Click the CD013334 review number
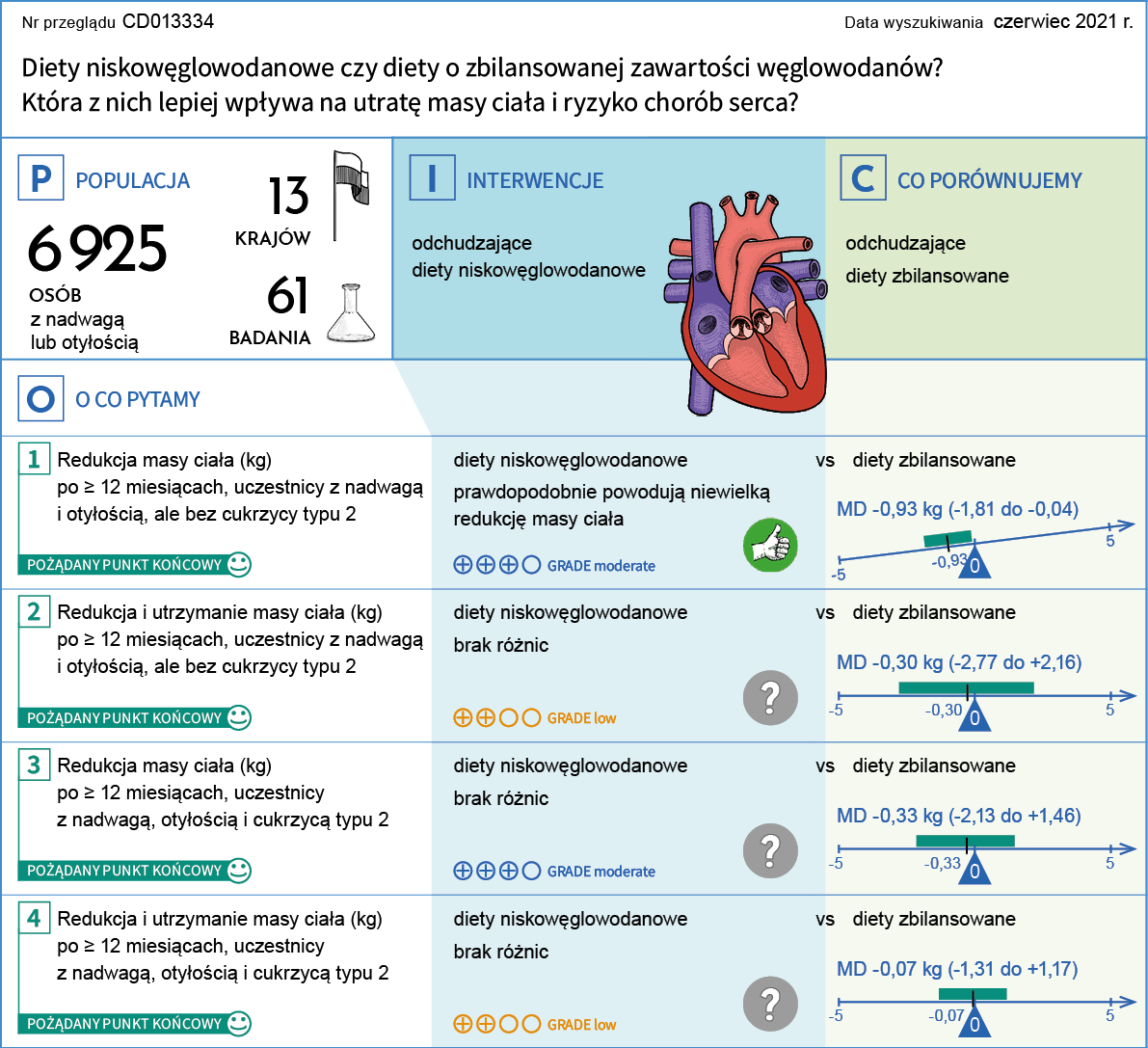Image resolution: width=1148 pixels, height=1048 pixels. coord(169,21)
